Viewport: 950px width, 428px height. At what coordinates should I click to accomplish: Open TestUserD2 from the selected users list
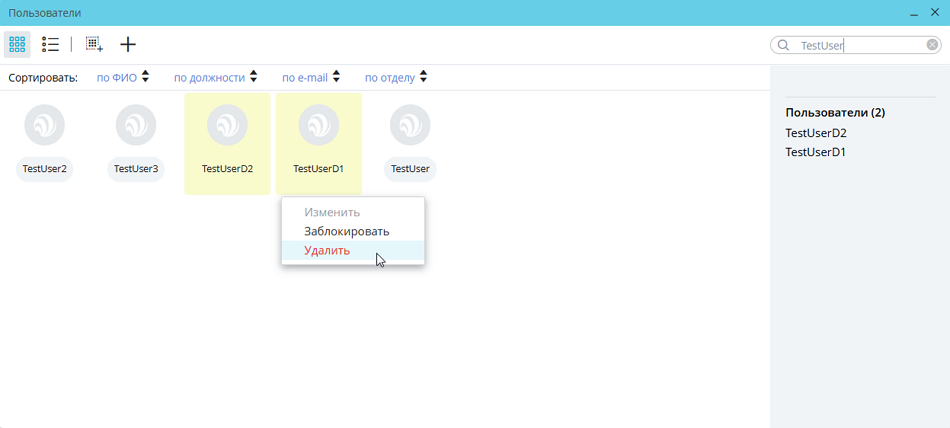coord(816,133)
